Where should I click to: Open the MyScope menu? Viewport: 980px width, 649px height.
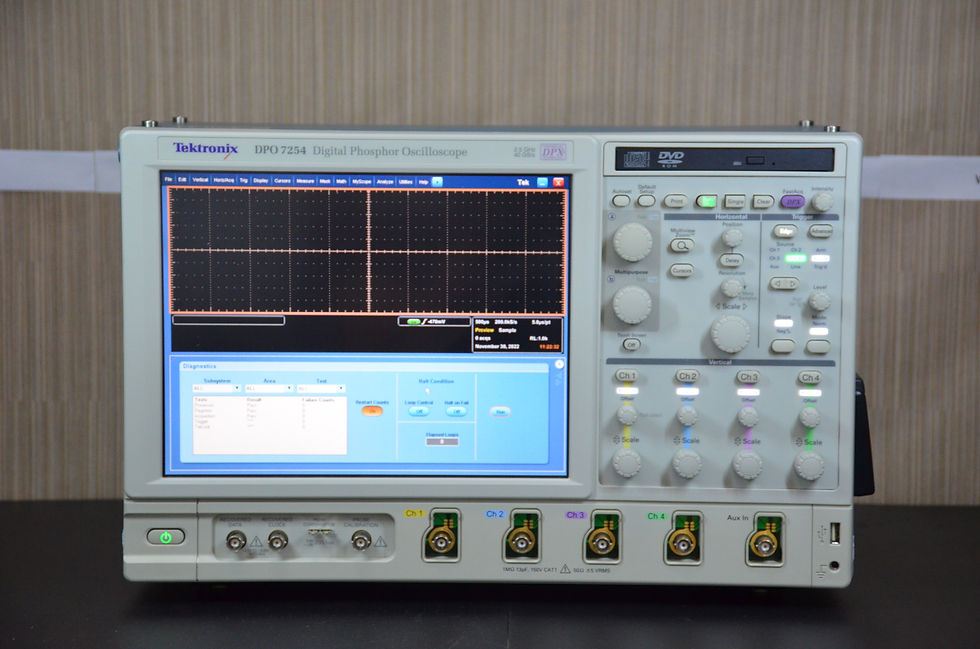pos(361,181)
